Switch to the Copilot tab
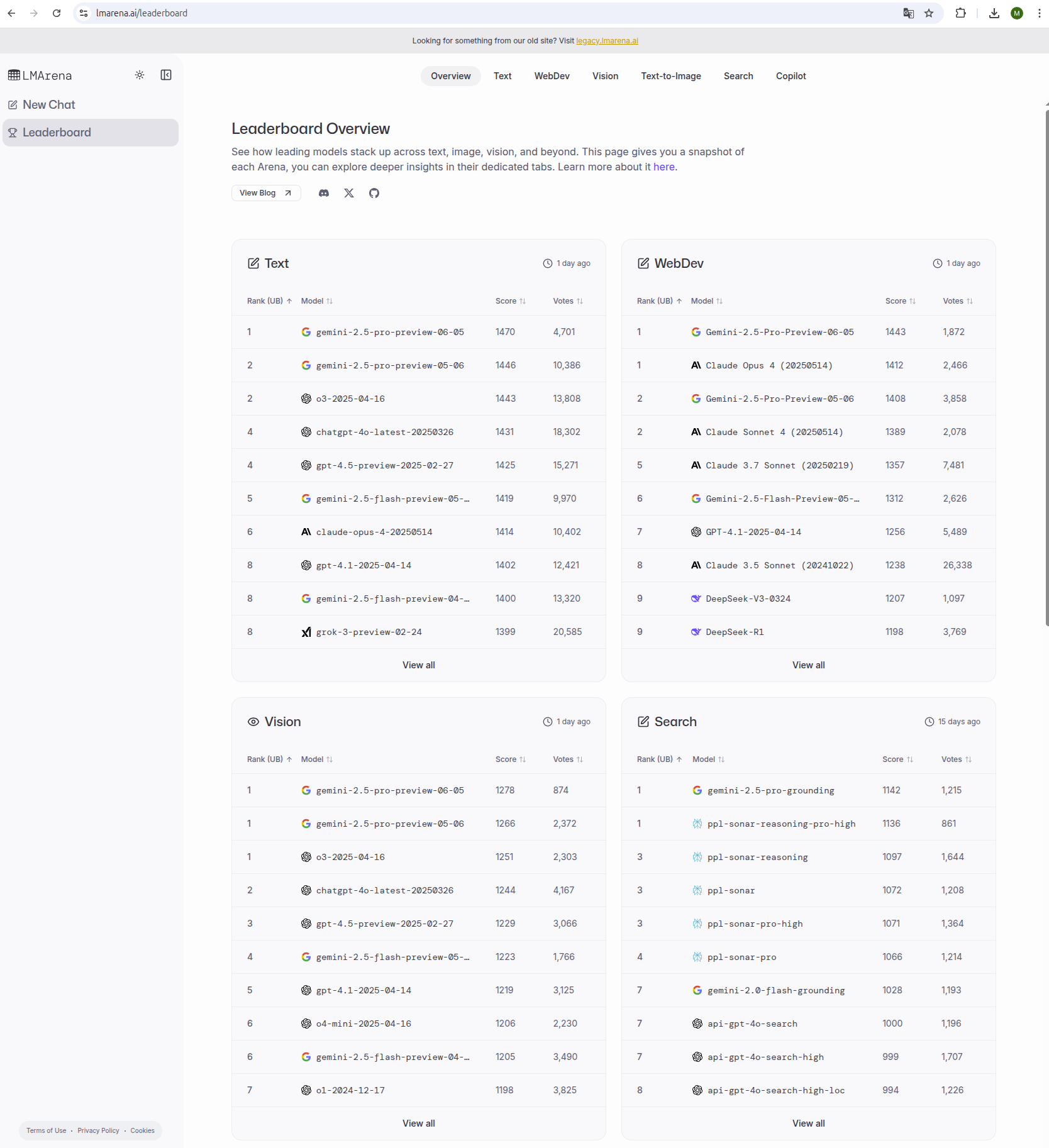The image size is (1049, 1148). pyautogui.click(x=791, y=76)
